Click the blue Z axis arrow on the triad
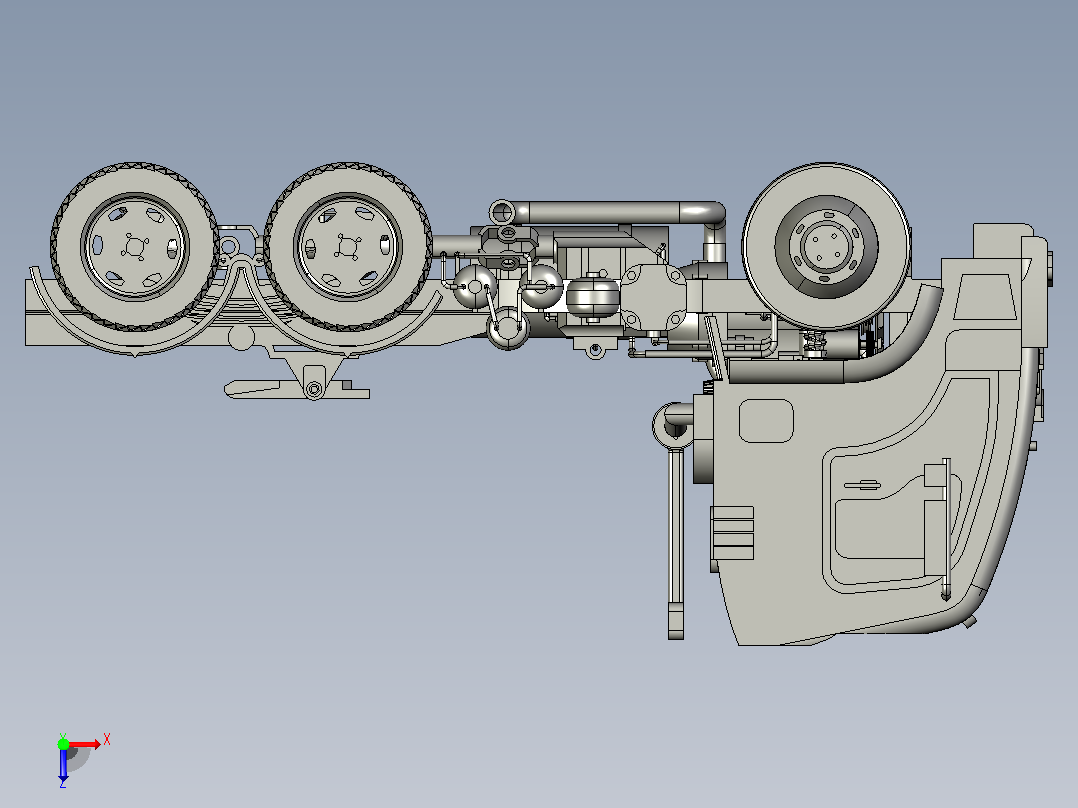Image resolution: width=1078 pixels, height=808 pixels. pyautogui.click(x=63, y=766)
